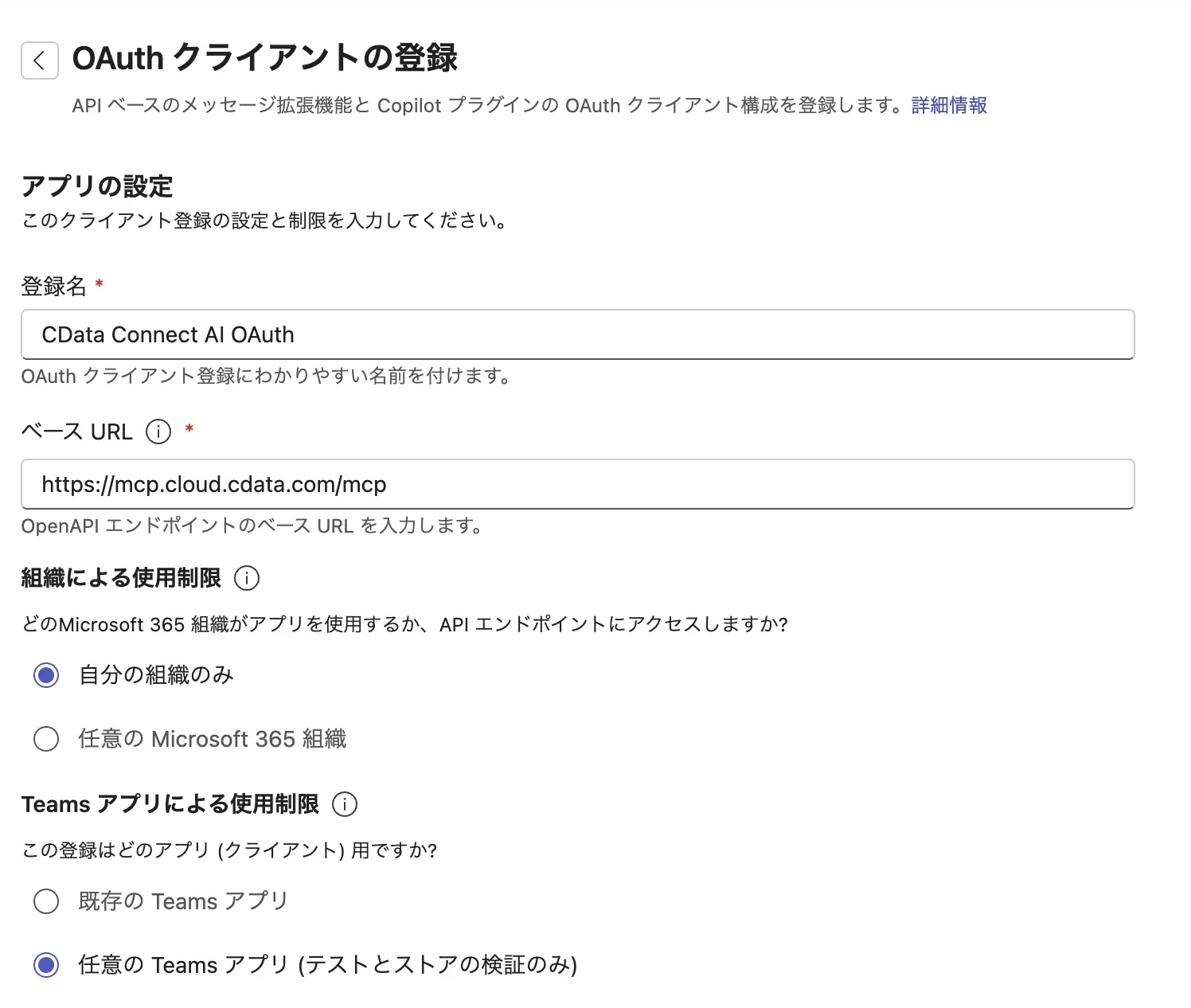The image size is (1191, 1008).
Task: Show info for Teams アプリによる使用制限
Action: pos(345,804)
